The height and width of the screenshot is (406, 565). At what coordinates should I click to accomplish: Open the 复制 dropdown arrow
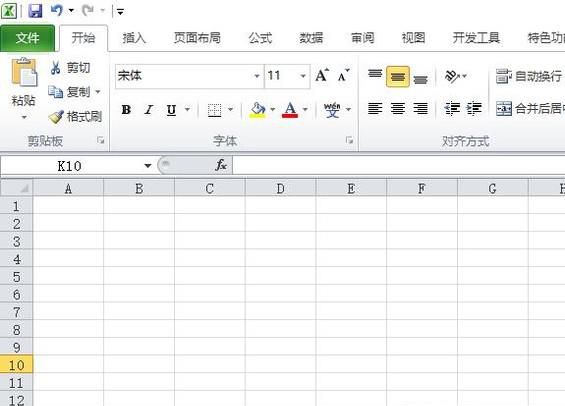[x=98, y=92]
